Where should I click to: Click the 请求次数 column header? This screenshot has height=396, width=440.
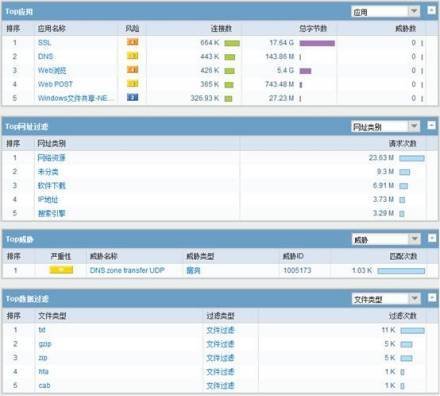click(403, 143)
